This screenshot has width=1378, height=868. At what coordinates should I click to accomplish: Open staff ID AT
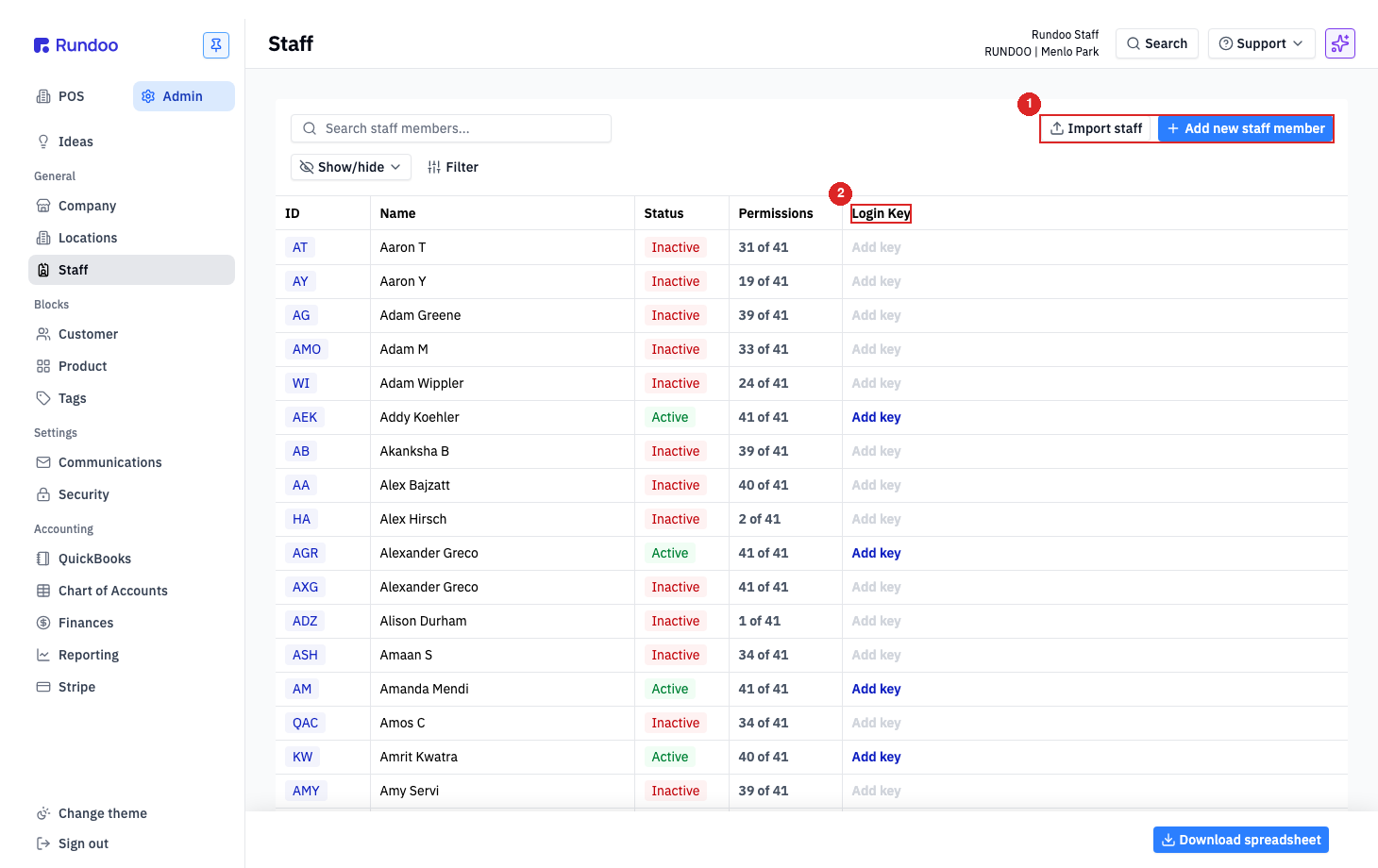pos(300,247)
